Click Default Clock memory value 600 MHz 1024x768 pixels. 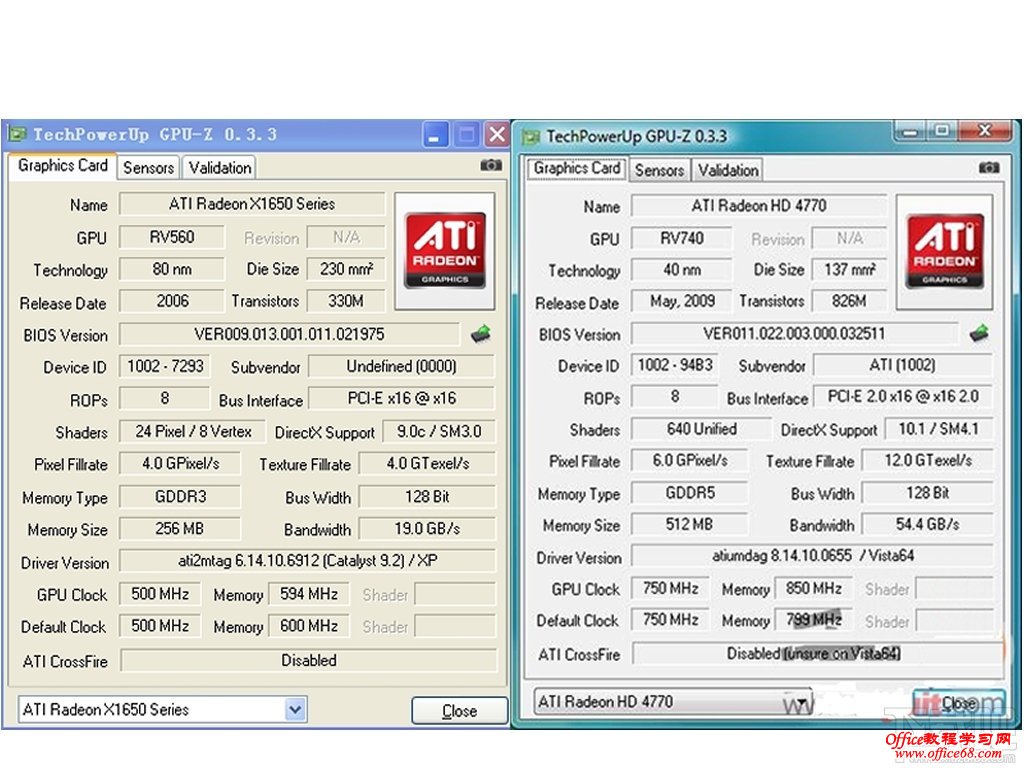pos(309,626)
